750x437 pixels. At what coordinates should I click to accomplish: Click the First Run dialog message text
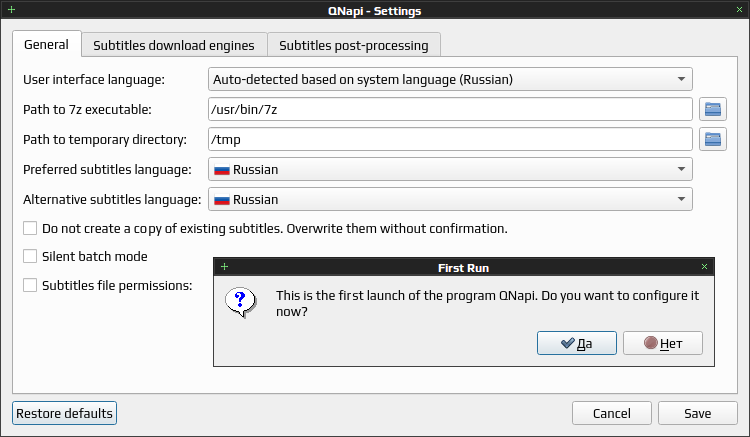(x=487, y=303)
